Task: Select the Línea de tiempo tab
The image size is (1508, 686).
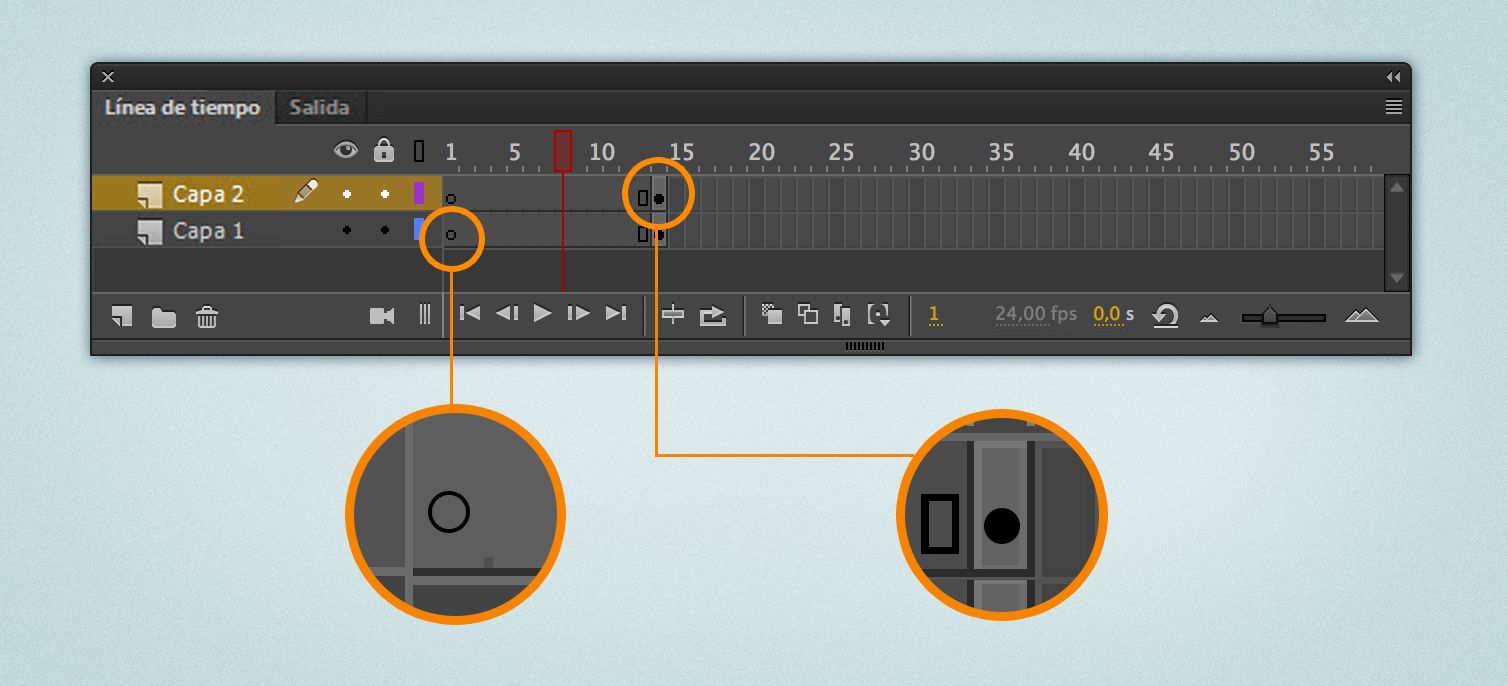Action: (183, 107)
